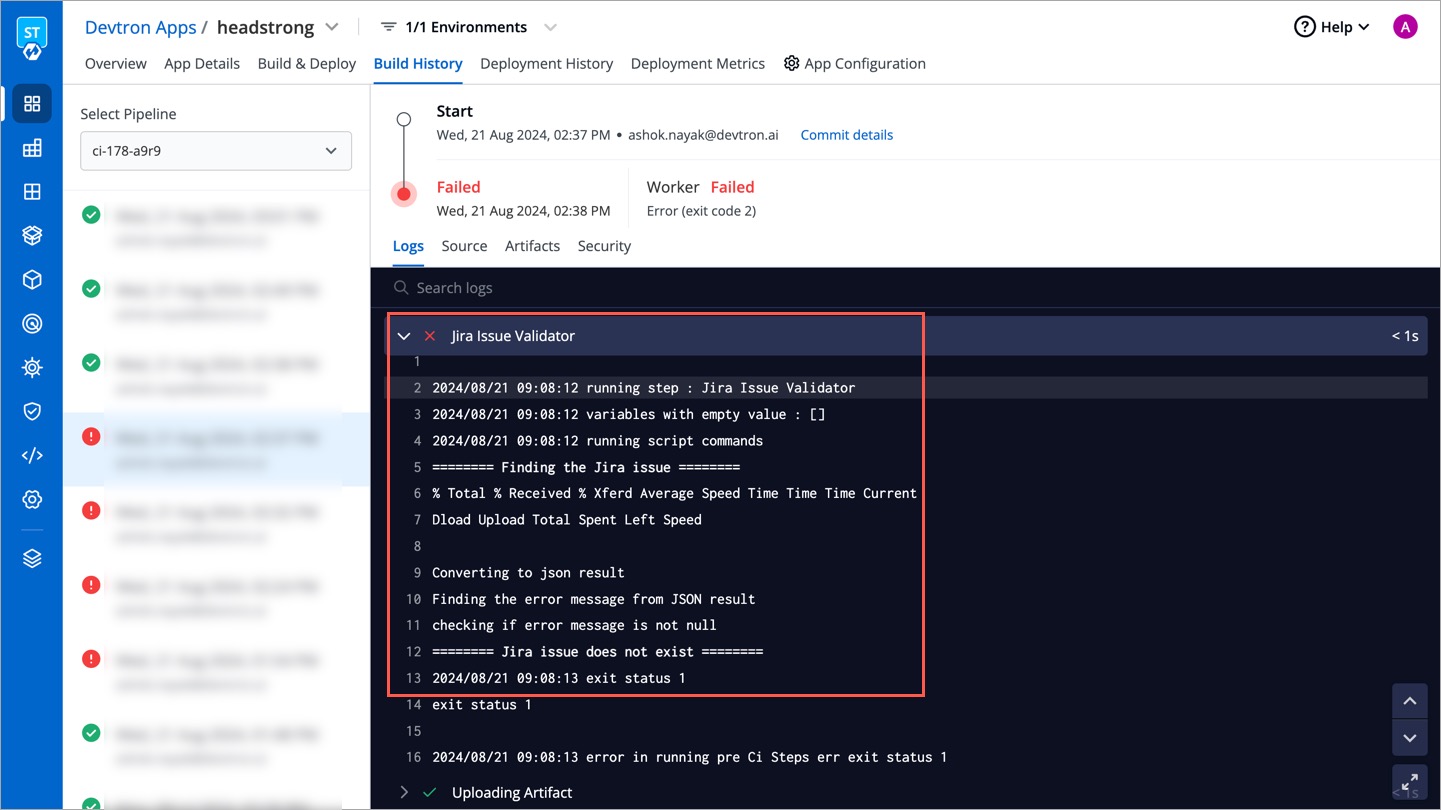Open Global Configurations gear in the sidebar
This screenshot has height=810, width=1441.
point(31,499)
